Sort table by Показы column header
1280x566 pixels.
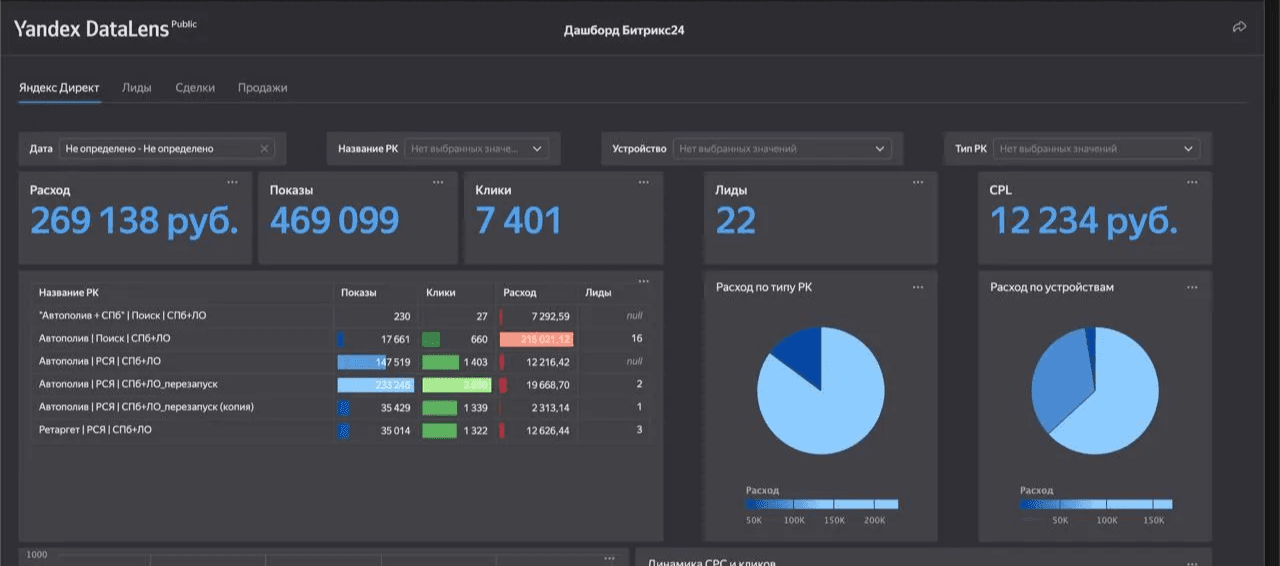[358, 293]
